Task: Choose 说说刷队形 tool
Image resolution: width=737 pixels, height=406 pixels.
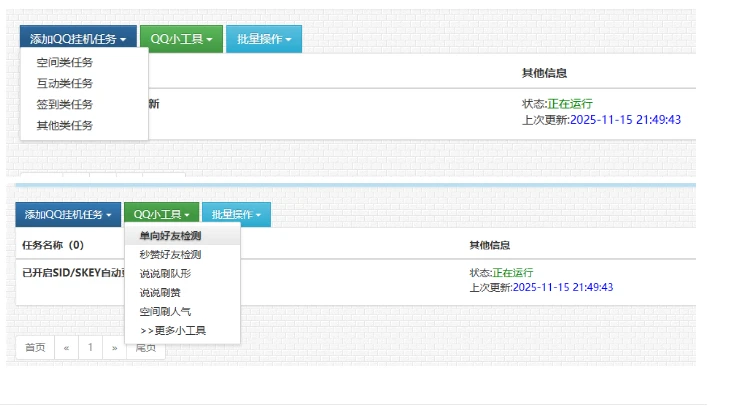Action: pyautogui.click(x=182, y=273)
